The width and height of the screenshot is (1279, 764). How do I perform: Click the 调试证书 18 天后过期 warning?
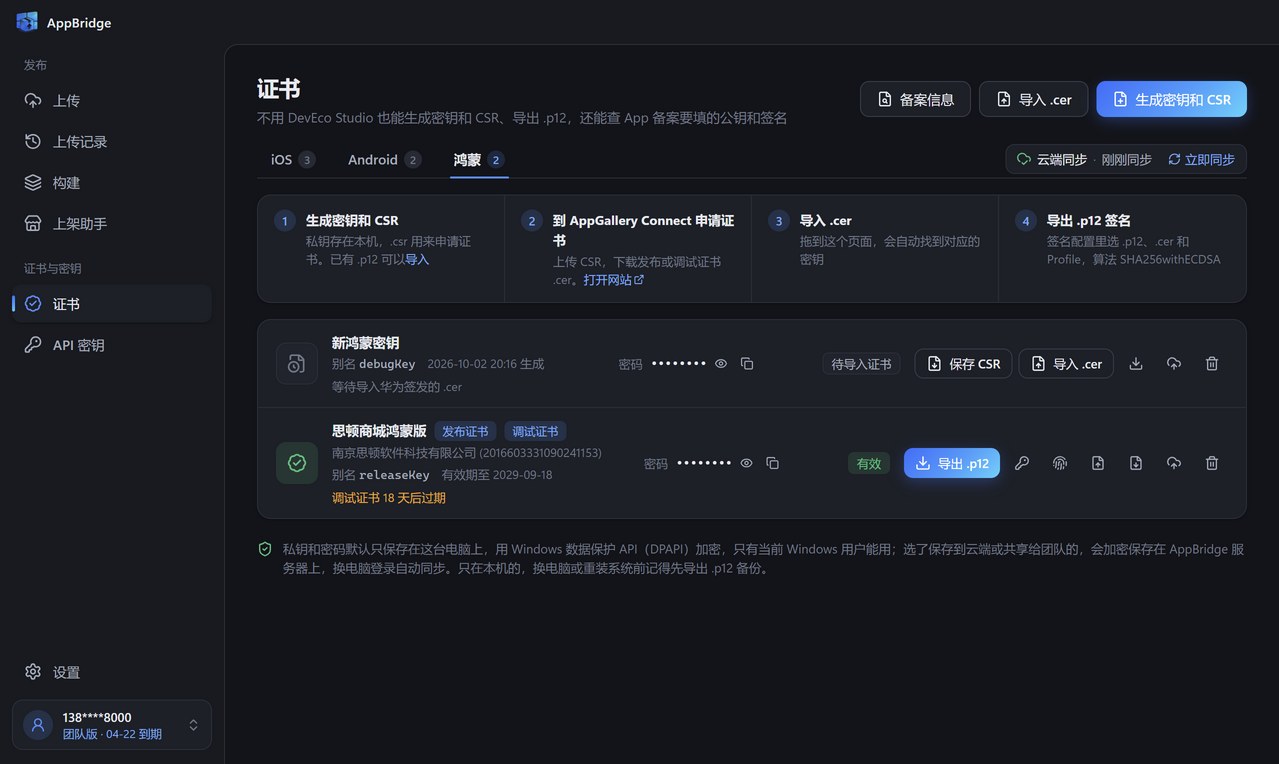(389, 498)
